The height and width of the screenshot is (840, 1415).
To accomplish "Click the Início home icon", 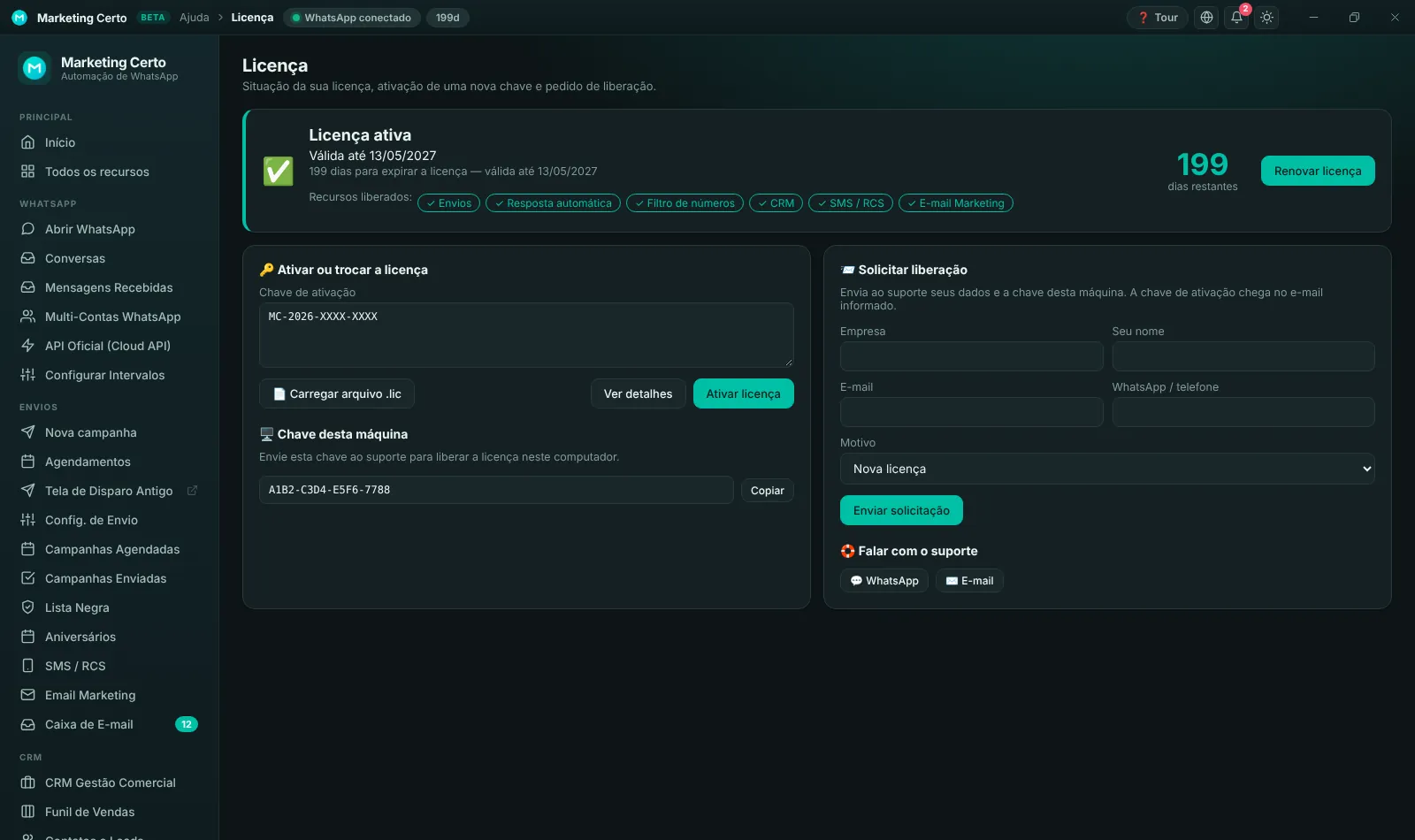I will click(28, 142).
